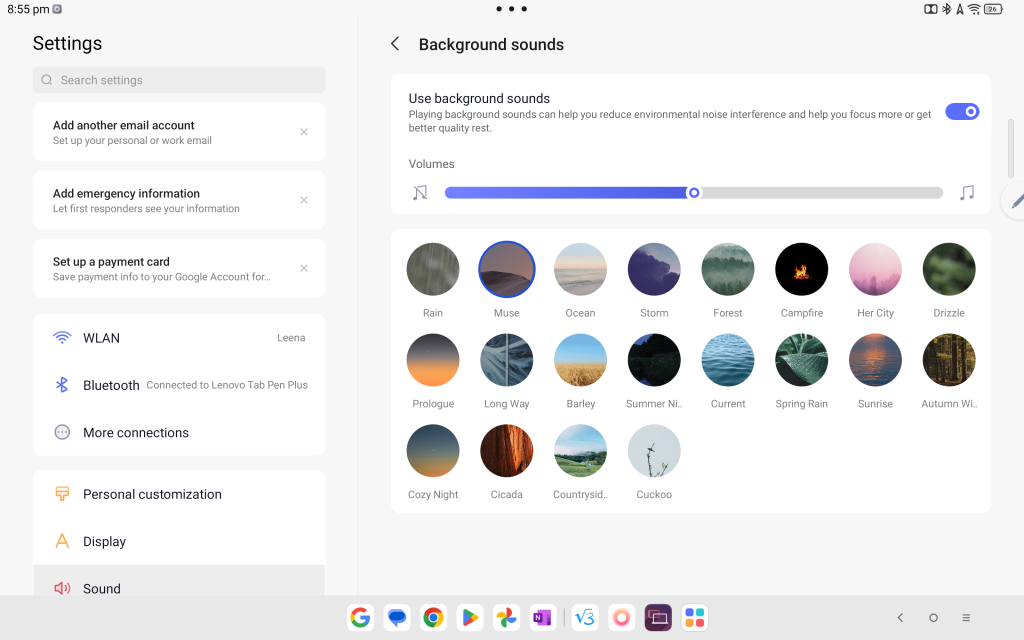Tap the music note icon for max volume

coord(966,192)
